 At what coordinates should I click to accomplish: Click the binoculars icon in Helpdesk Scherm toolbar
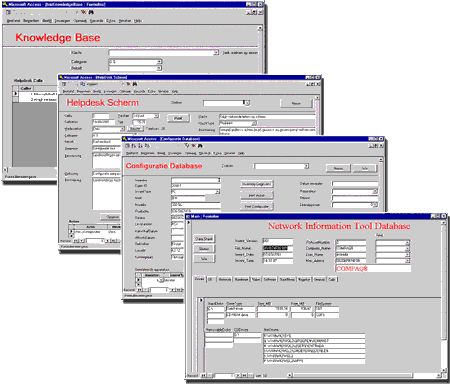135,84
